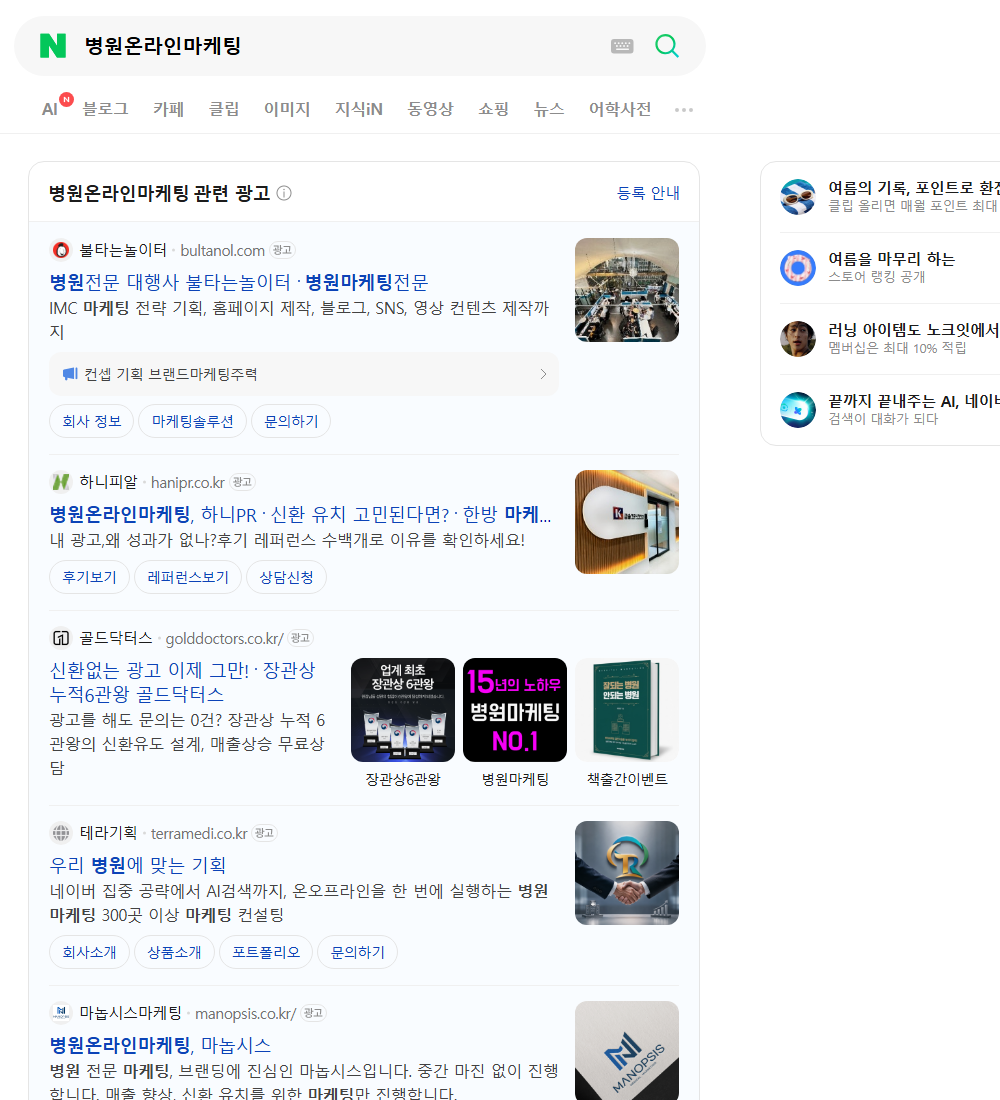Open the 불타는놀이터 office thumbnail
The image size is (1000, 1100).
tap(627, 290)
